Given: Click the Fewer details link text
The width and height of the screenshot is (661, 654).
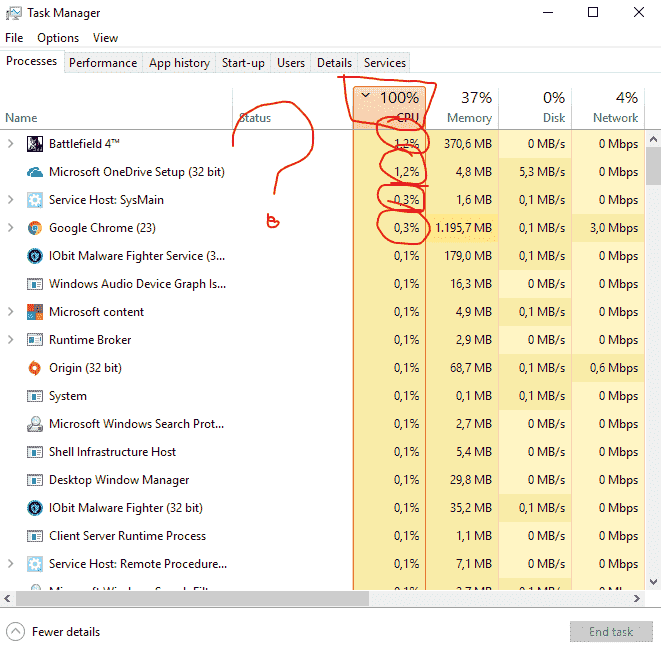Looking at the screenshot, I should click(66, 632).
